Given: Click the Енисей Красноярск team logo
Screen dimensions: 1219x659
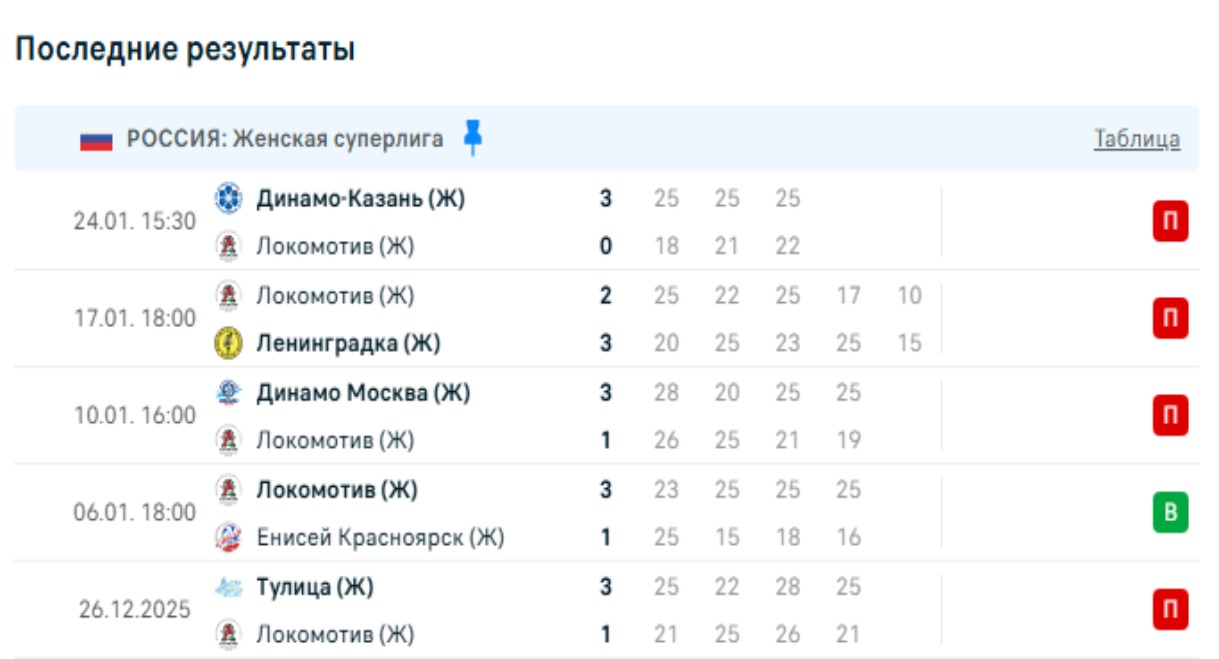Looking at the screenshot, I should (x=229, y=538).
